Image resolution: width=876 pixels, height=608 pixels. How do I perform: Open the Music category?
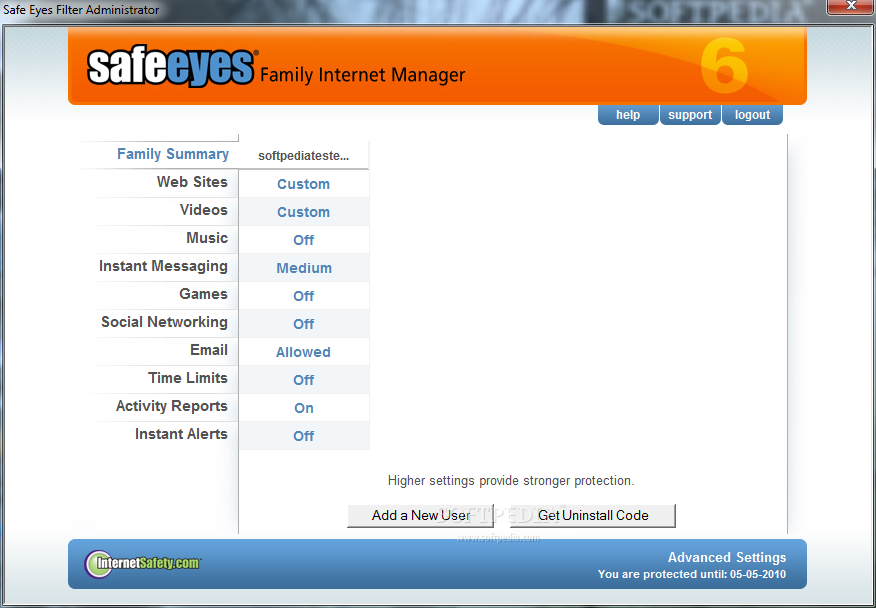[207, 238]
